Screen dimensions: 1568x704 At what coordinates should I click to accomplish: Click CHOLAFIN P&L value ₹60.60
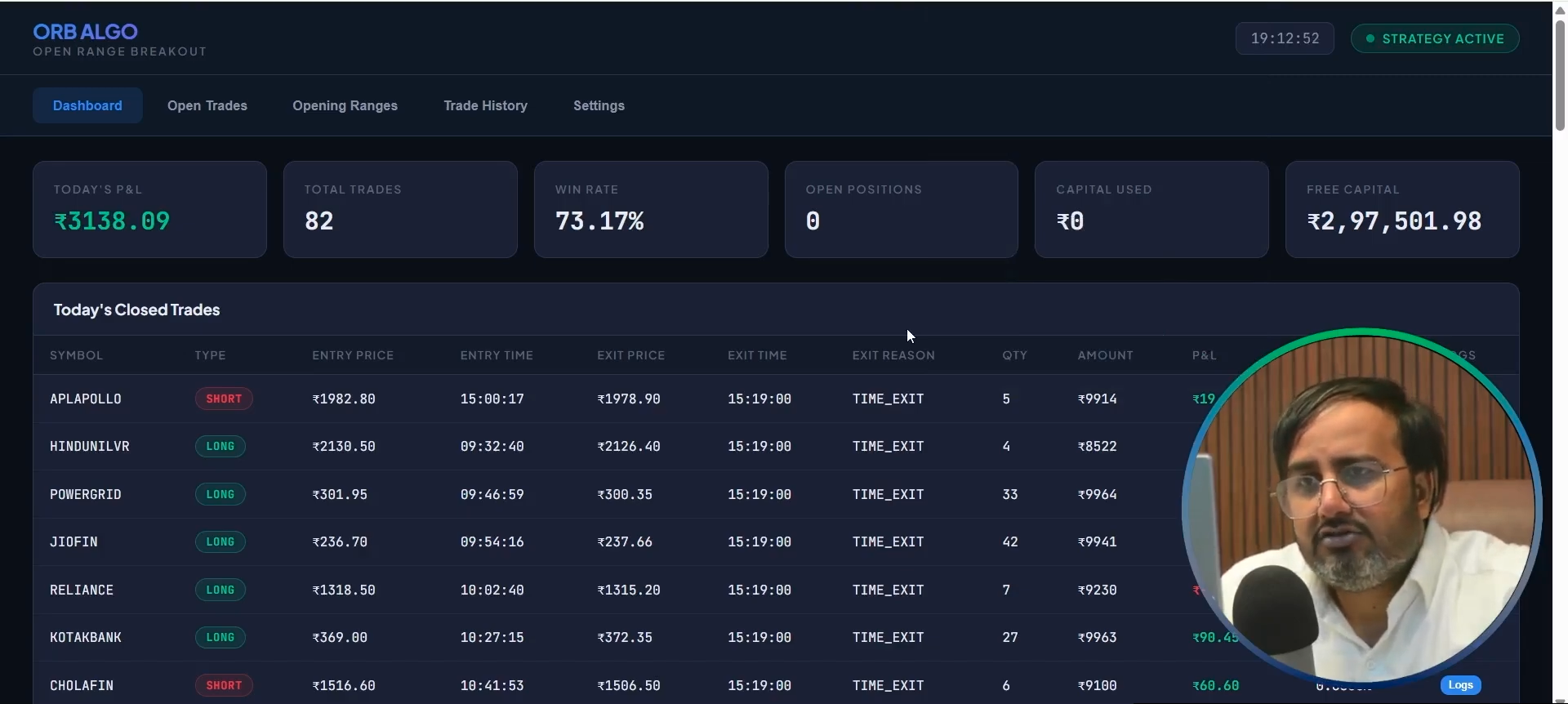point(1216,685)
